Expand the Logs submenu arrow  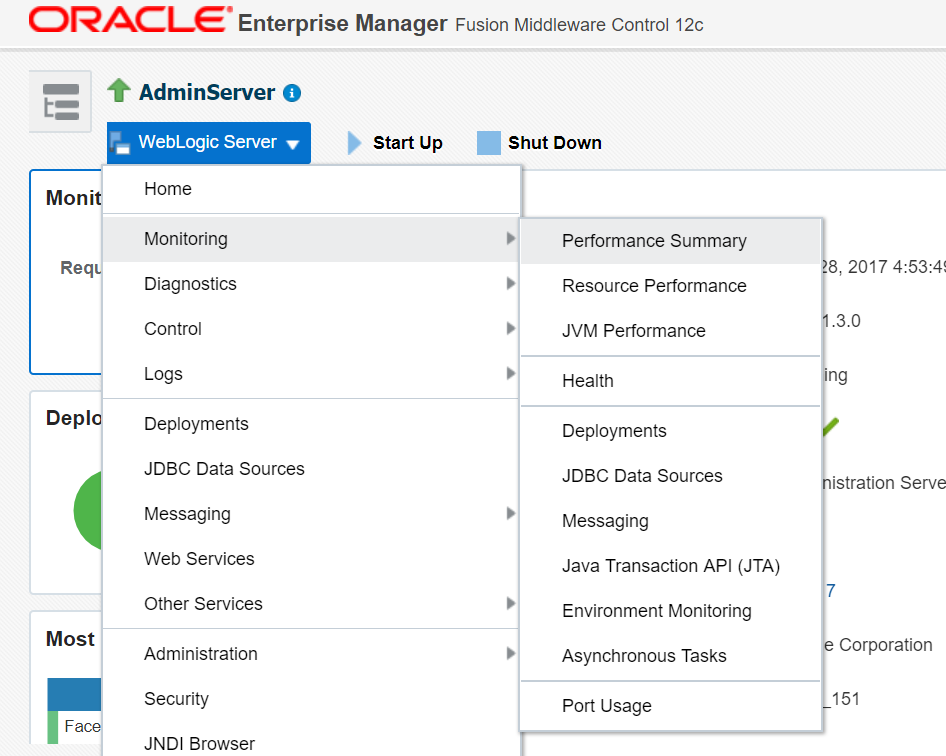pos(511,374)
